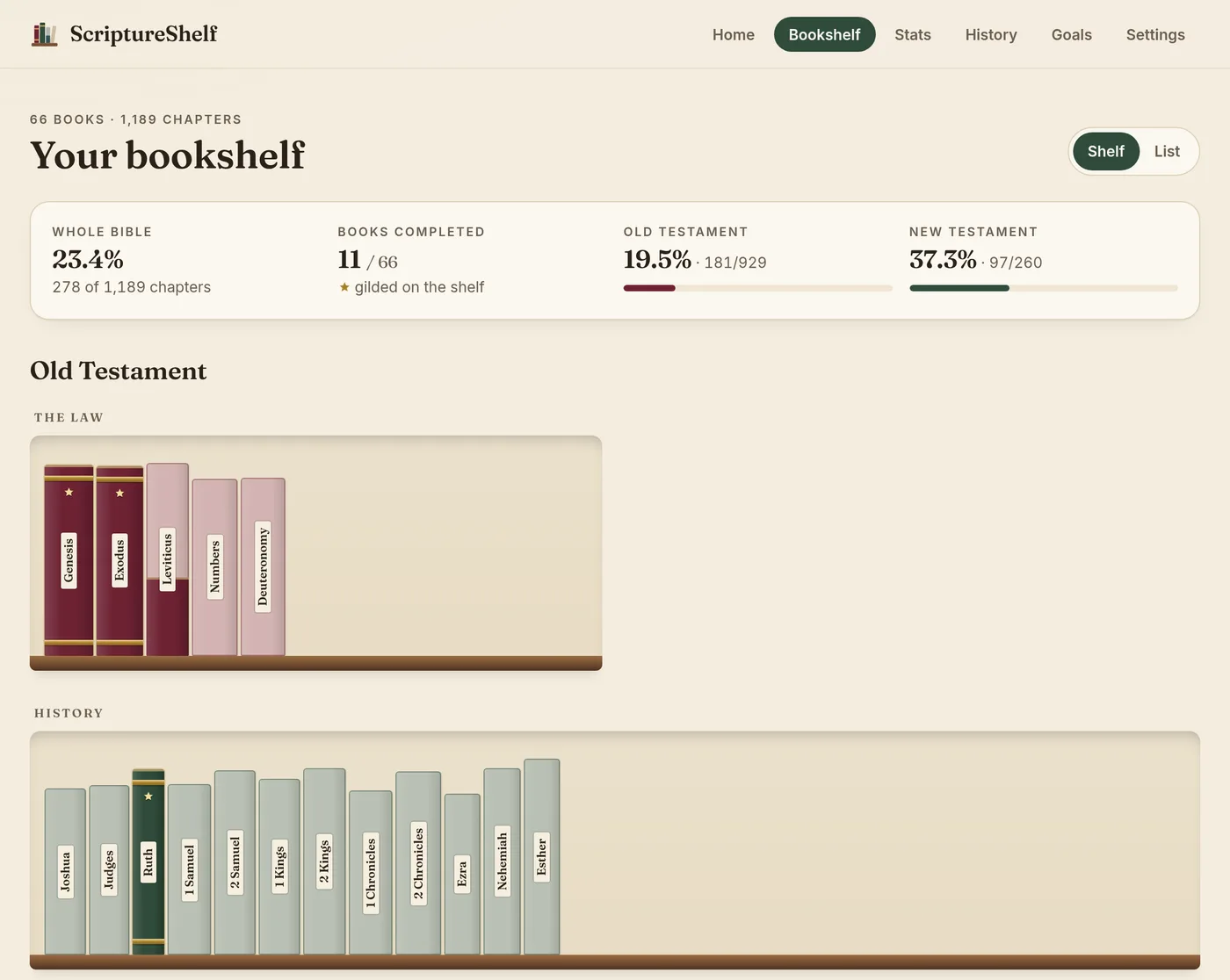This screenshot has height=980, width=1230.
Task: Open the completed Ruth book
Action: [148, 861]
